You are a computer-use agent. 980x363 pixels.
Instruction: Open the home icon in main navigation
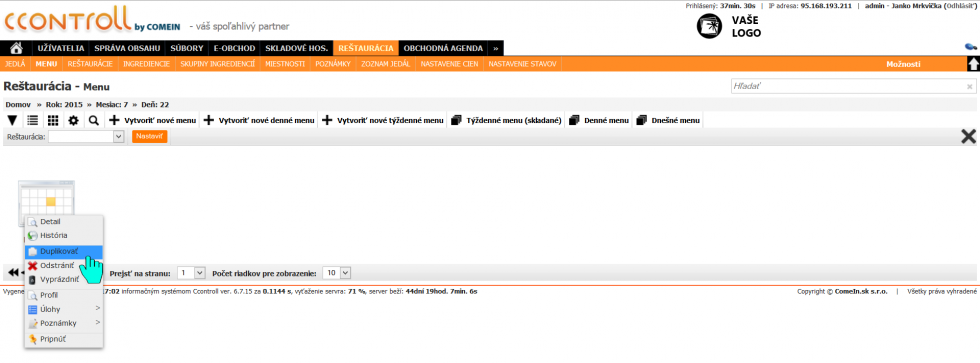pyautogui.click(x=17, y=48)
